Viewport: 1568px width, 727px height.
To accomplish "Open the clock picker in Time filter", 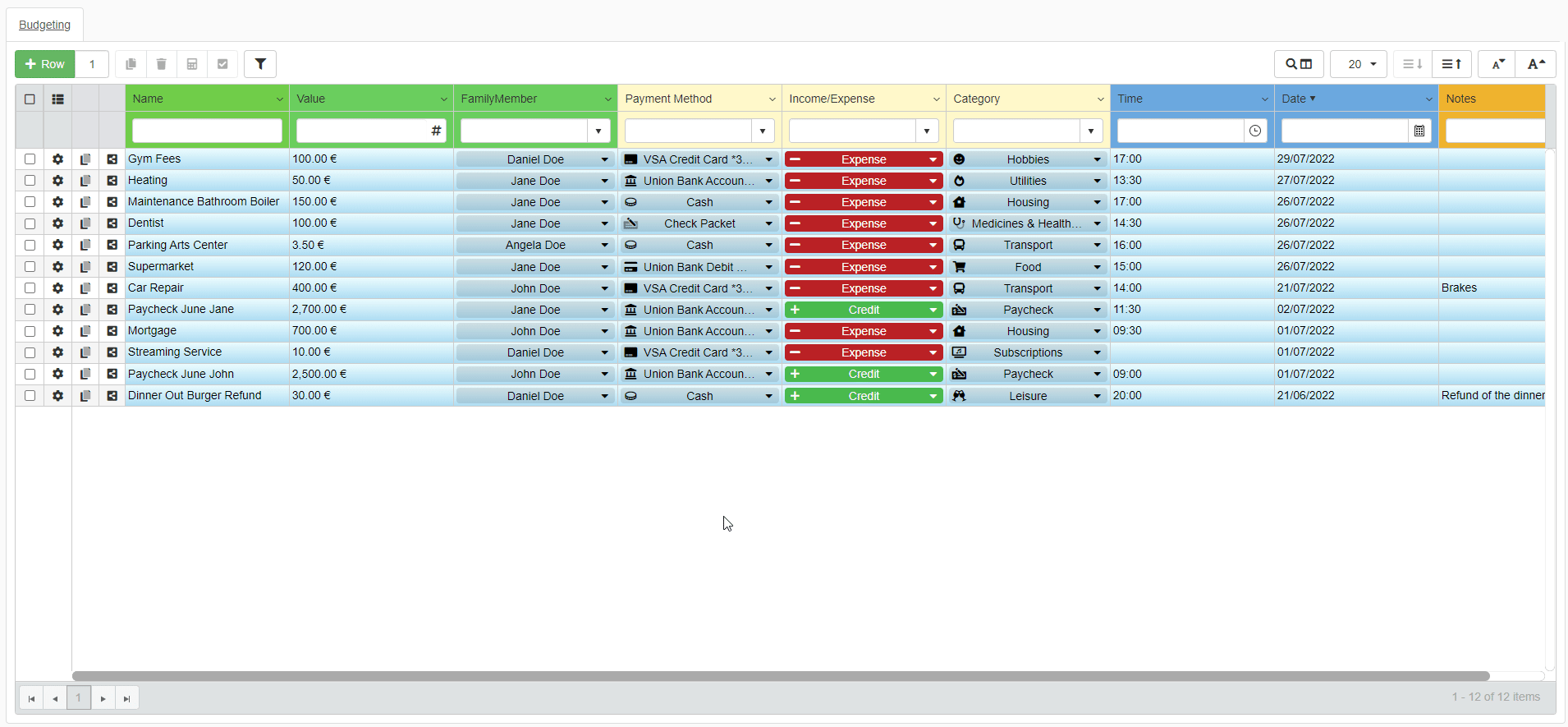I will pos(1254,131).
